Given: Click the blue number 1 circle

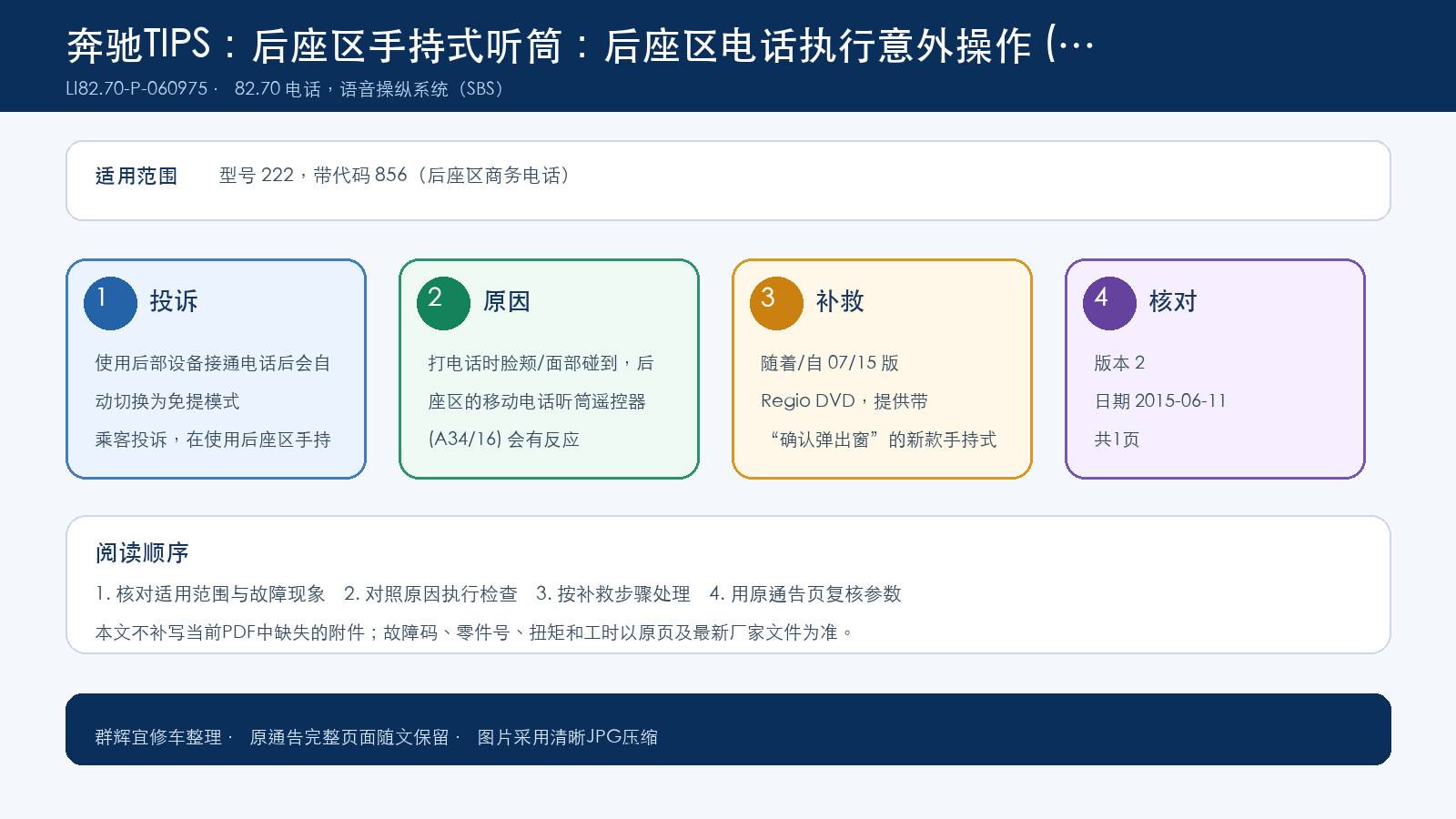Looking at the screenshot, I should tap(110, 303).
